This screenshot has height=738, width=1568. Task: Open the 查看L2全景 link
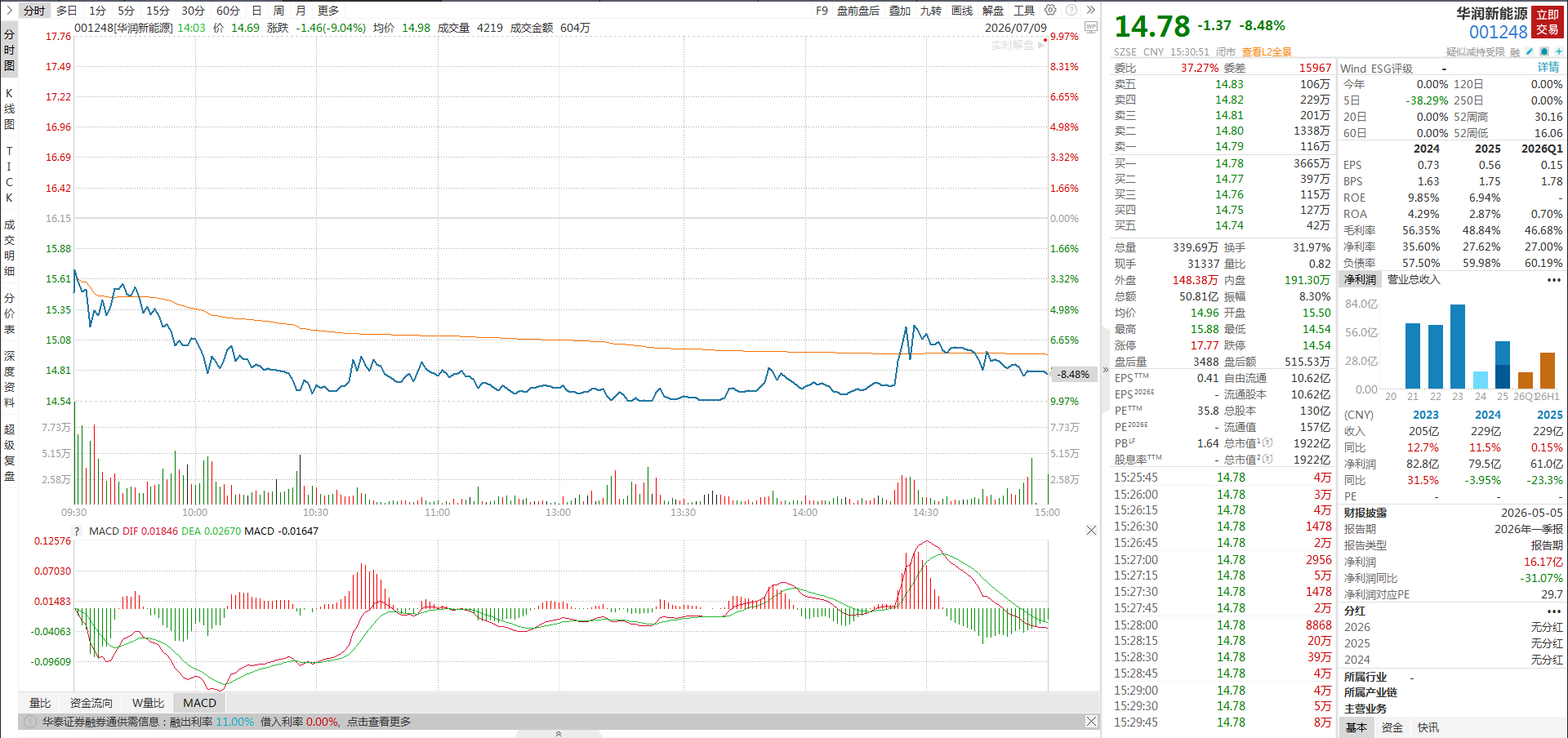(x=1267, y=51)
